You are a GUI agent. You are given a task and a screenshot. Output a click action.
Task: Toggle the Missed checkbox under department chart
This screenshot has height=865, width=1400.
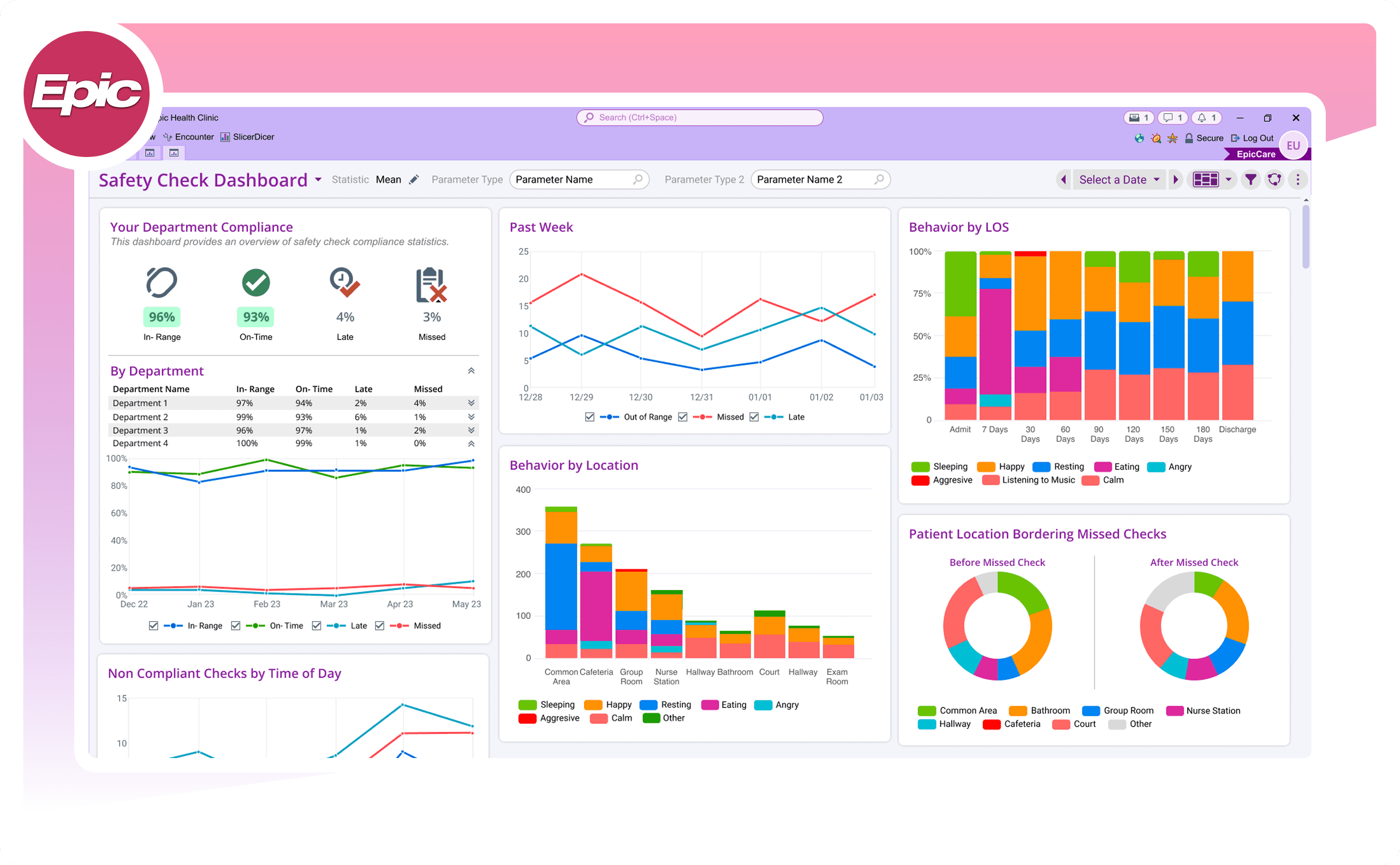click(379, 626)
